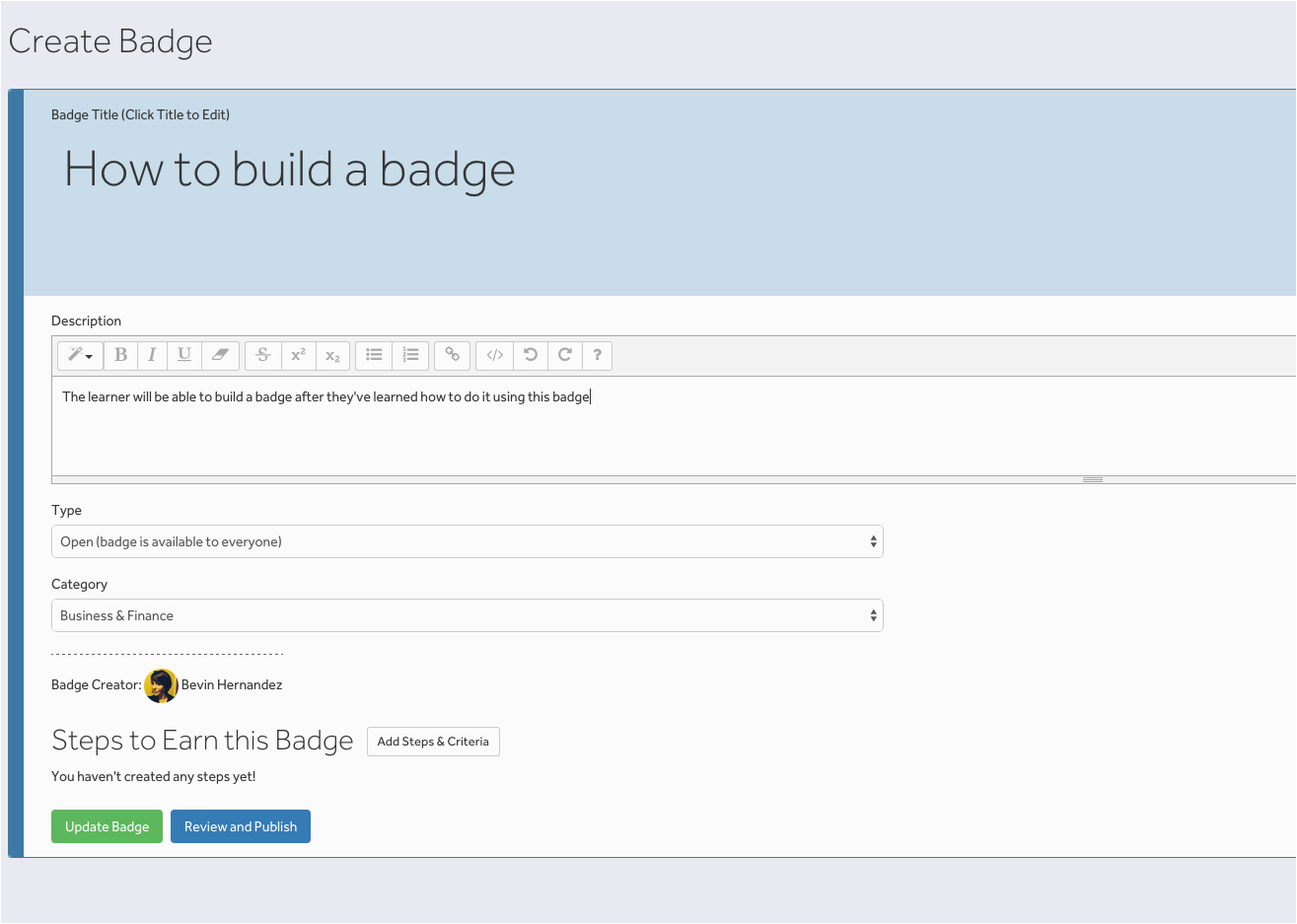1297x924 pixels.
Task: Edit the title How to build a badge
Action: tap(289, 170)
